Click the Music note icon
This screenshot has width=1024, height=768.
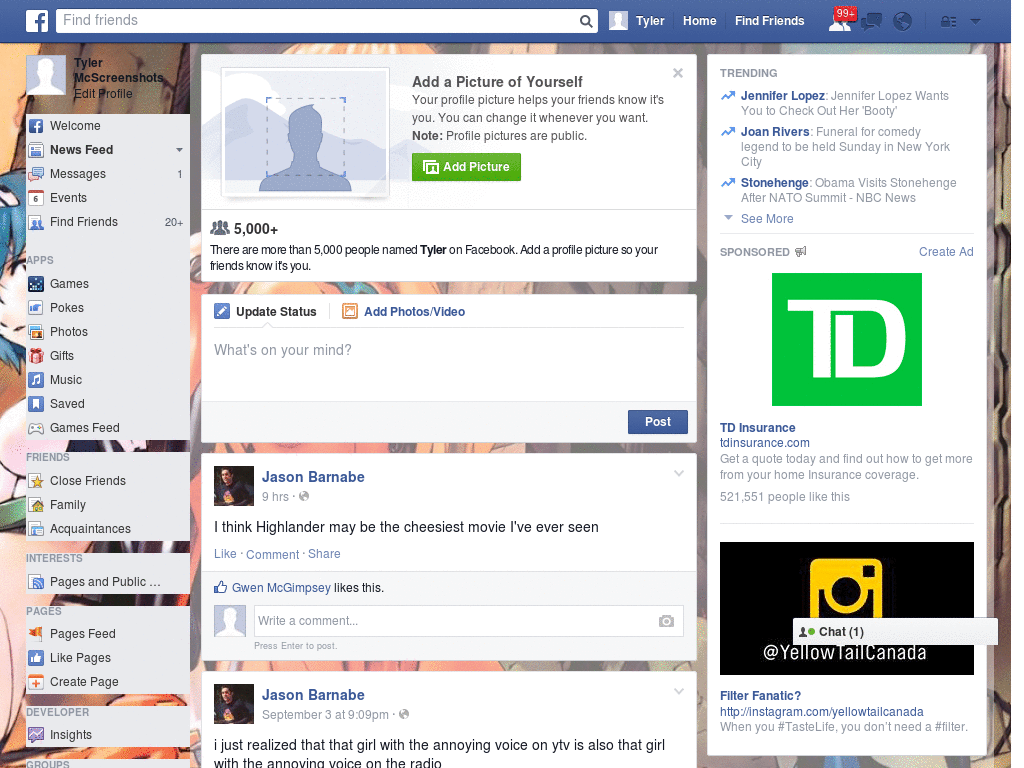click(36, 380)
